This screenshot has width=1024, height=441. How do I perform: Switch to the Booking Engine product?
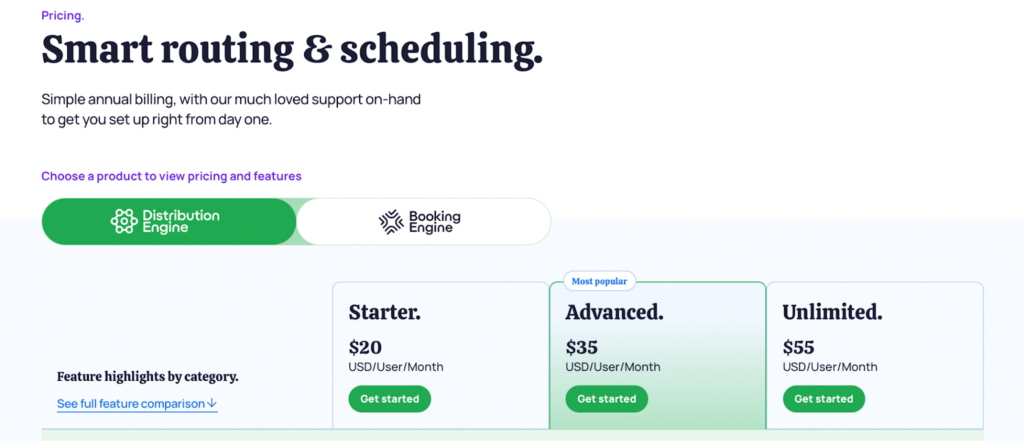(x=423, y=221)
